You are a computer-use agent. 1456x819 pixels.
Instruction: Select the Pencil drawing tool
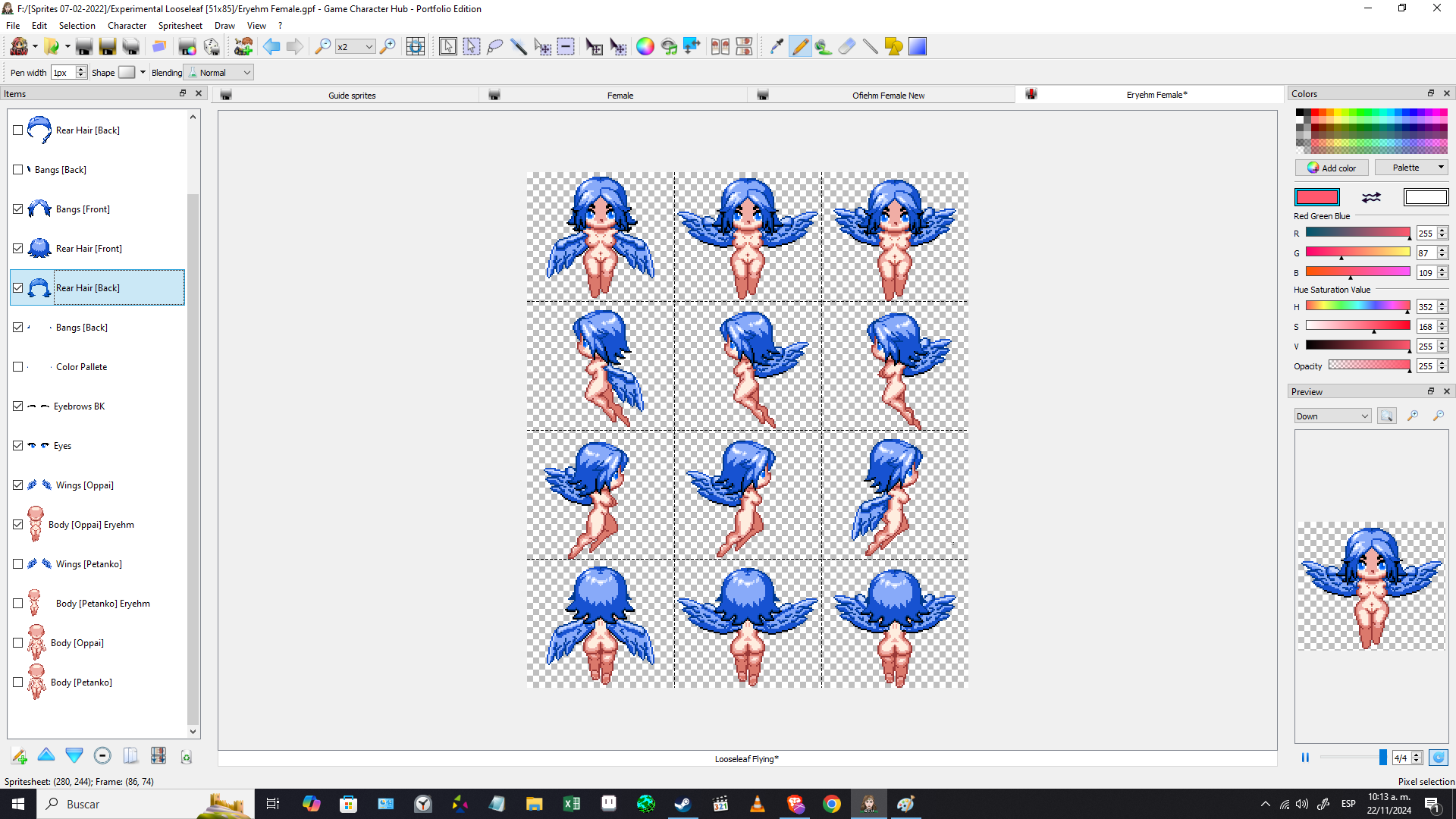click(800, 46)
